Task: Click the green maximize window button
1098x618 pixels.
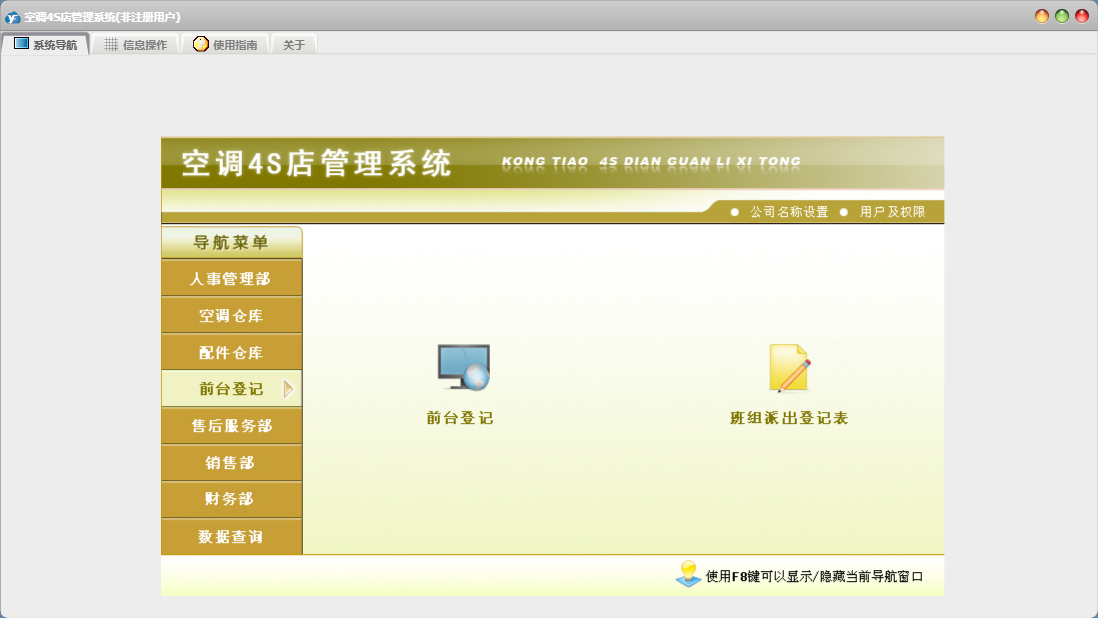Action: (1062, 16)
